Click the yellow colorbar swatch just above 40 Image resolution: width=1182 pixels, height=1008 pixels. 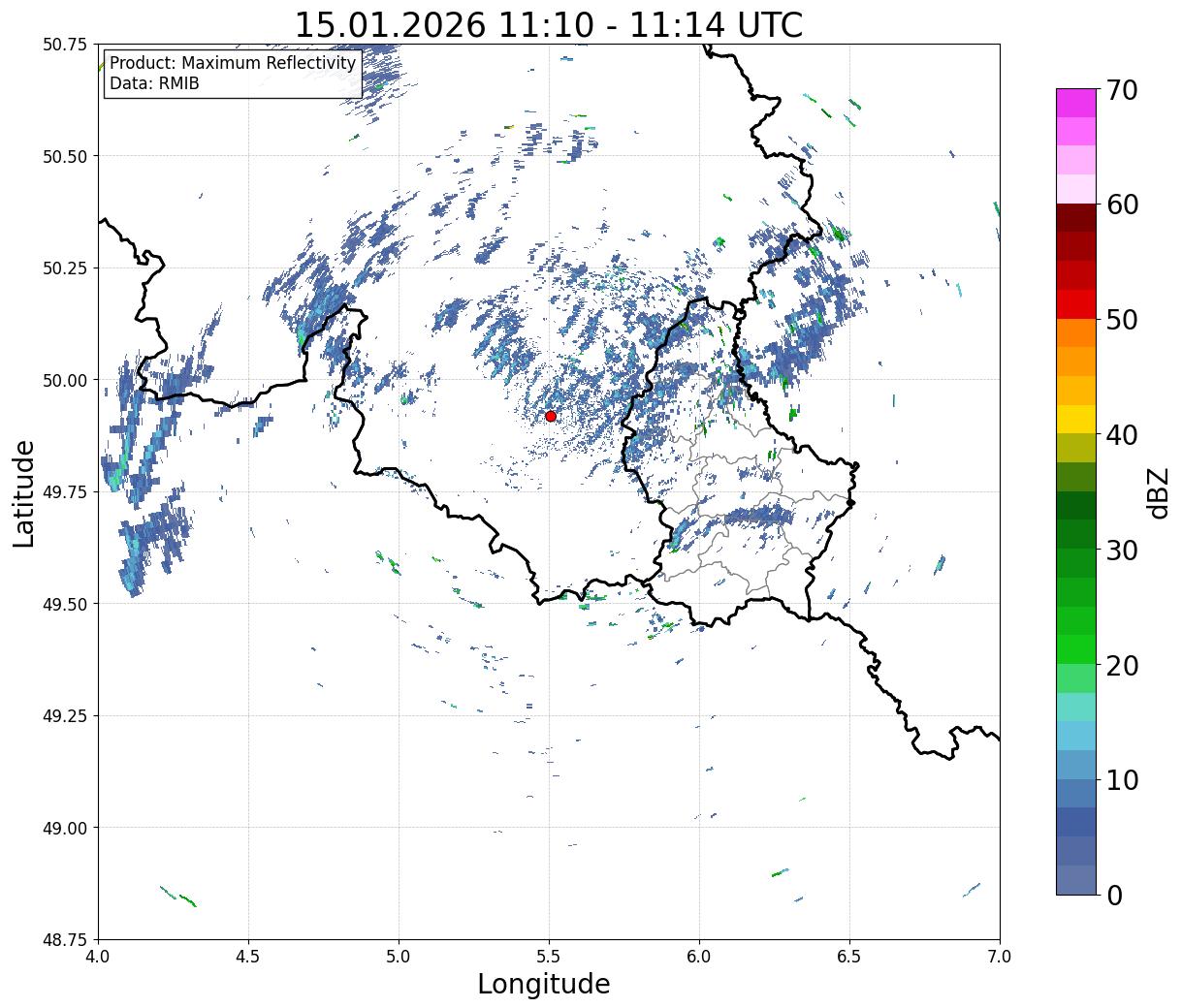[1076, 420]
